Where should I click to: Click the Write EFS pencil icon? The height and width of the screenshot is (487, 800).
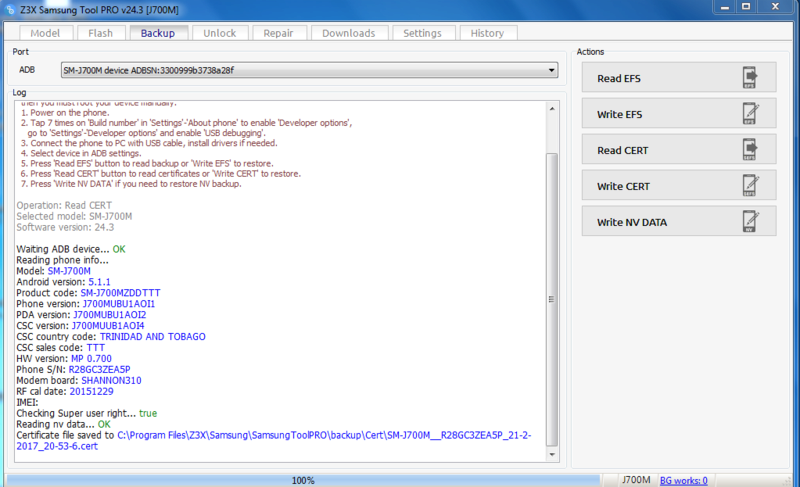click(x=750, y=114)
